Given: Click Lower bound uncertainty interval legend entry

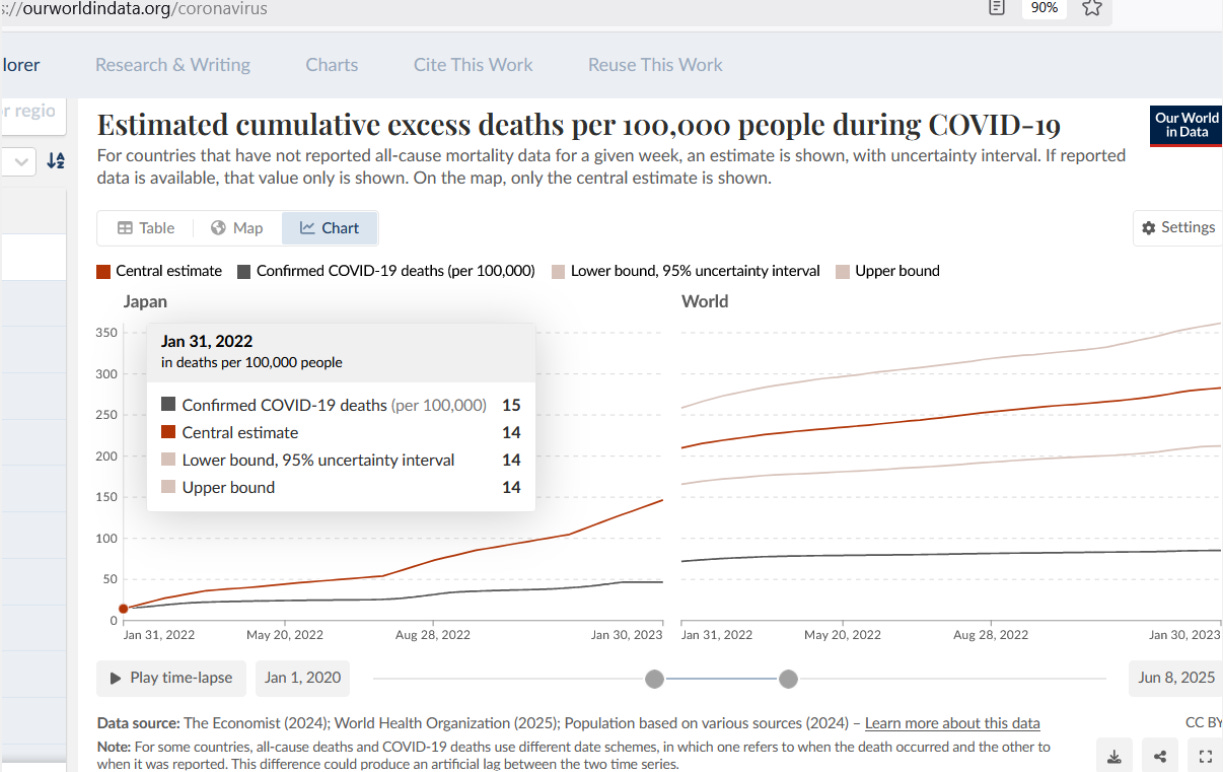Looking at the screenshot, I should point(686,271).
